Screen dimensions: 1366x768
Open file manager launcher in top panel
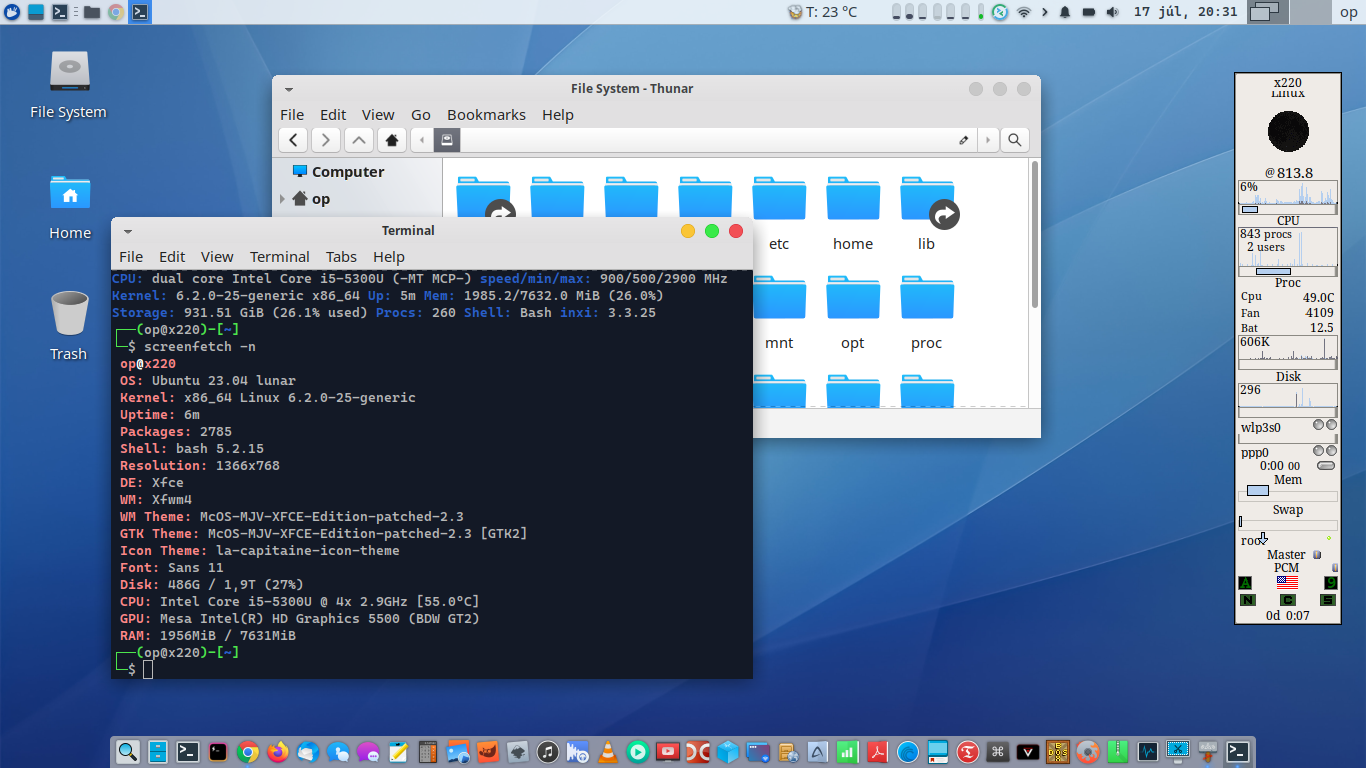coord(91,12)
